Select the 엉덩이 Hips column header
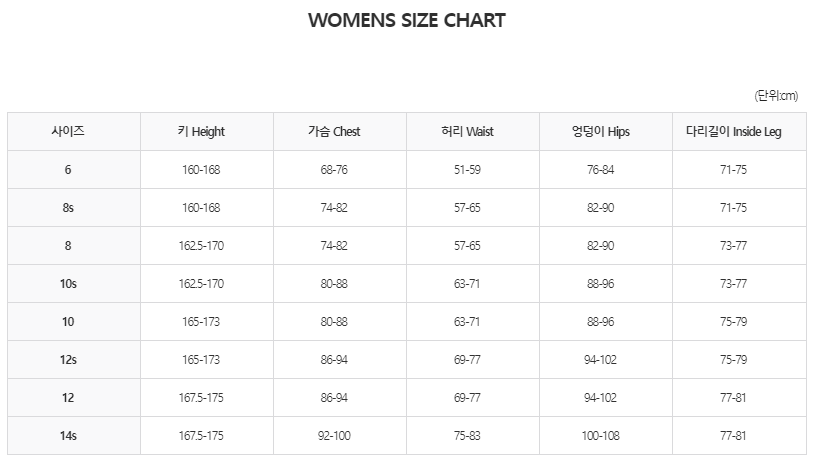 600,131
